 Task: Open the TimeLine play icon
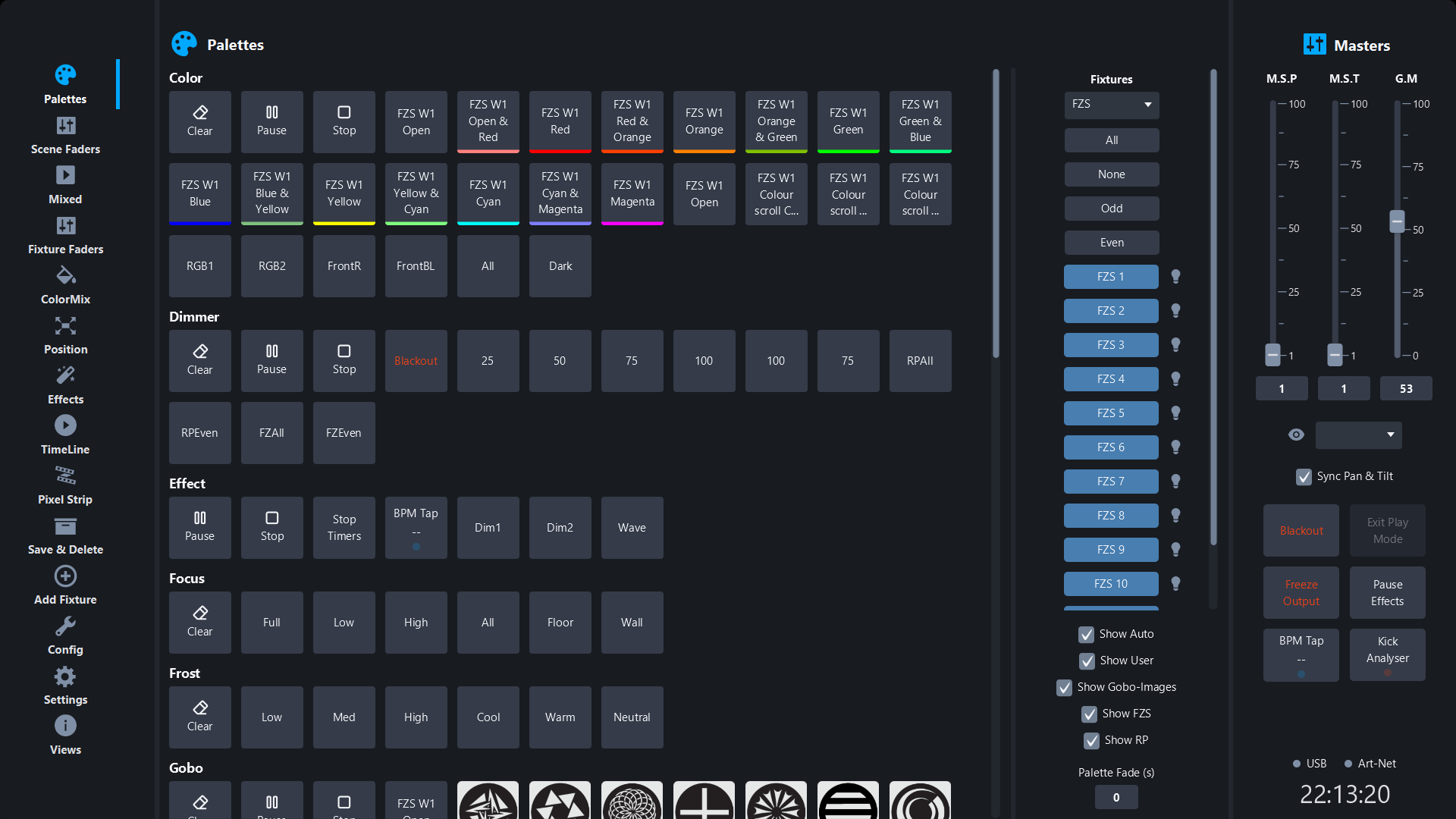tap(65, 425)
